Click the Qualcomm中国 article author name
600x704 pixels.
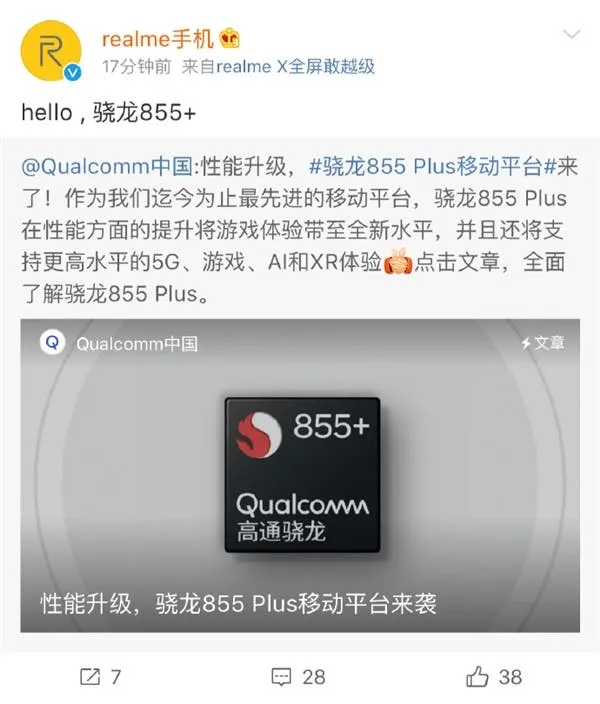click(x=137, y=344)
